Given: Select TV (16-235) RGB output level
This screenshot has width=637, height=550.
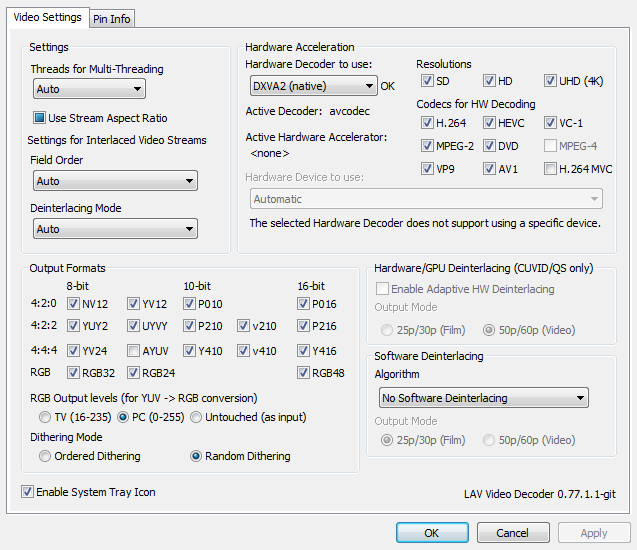Looking at the screenshot, I should pyautogui.click(x=45, y=416).
